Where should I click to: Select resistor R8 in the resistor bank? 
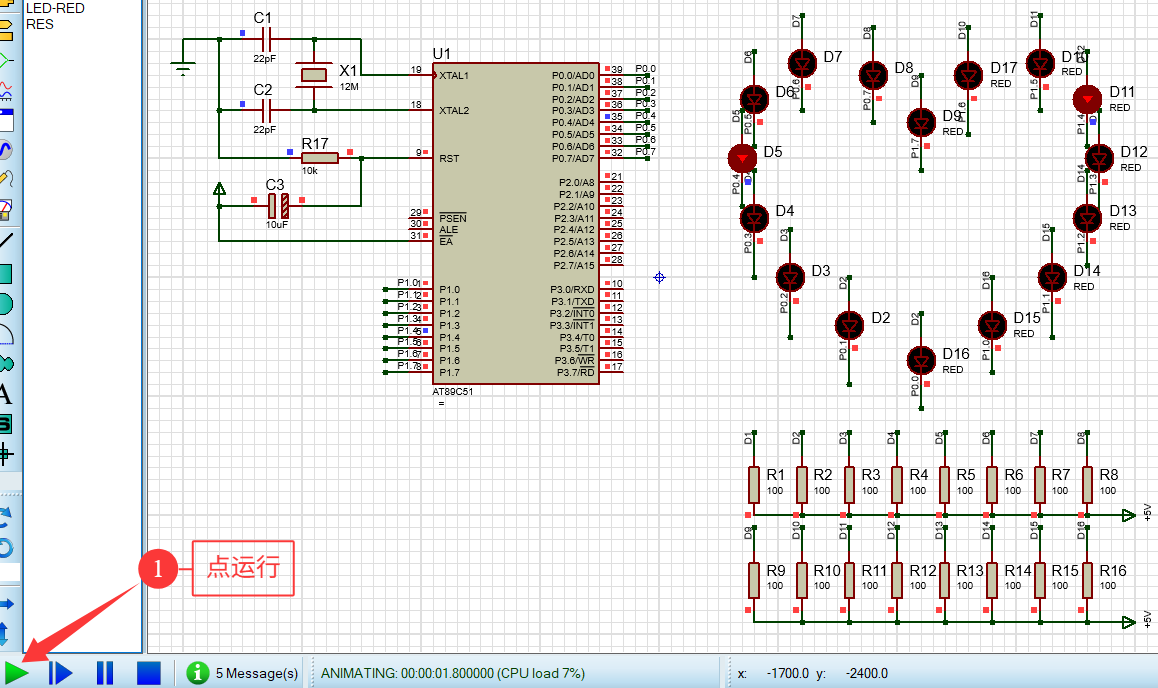(1087, 484)
